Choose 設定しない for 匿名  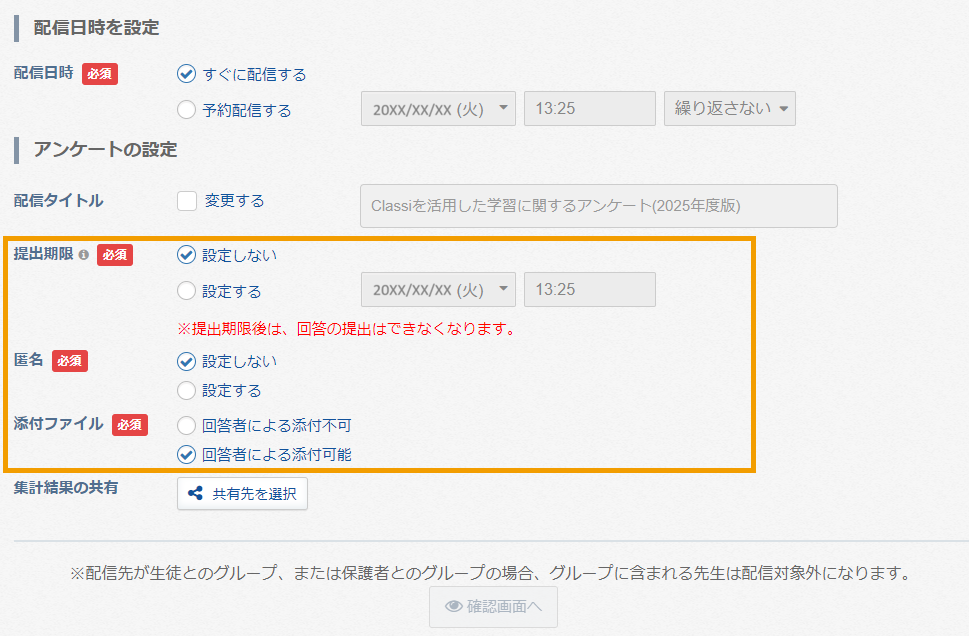coord(186,361)
